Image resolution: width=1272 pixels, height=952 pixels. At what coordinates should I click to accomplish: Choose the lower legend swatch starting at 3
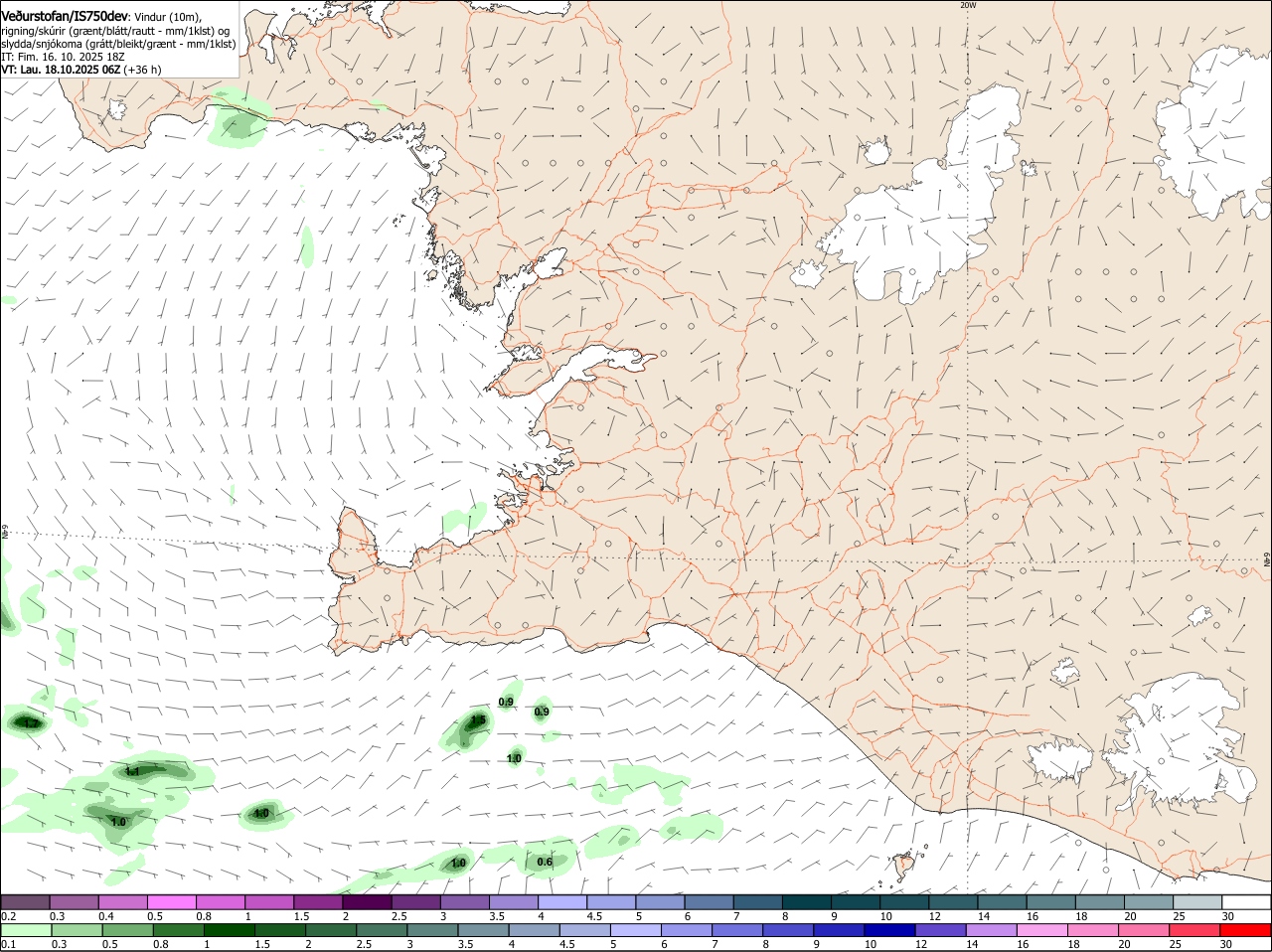coord(434,930)
